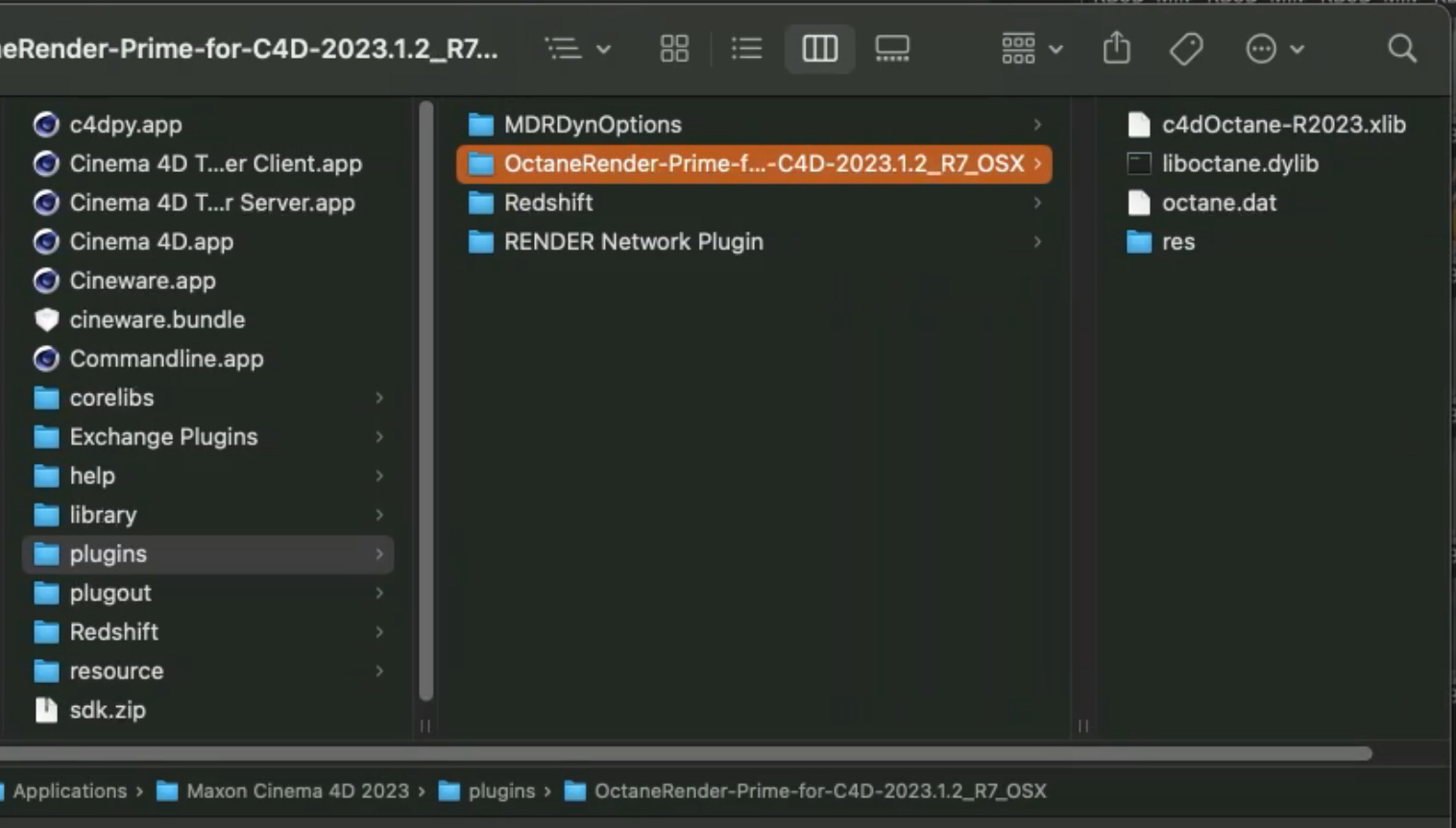This screenshot has width=1456, height=828.
Task: Select the cineware.bundle file
Action: pyautogui.click(x=208, y=320)
